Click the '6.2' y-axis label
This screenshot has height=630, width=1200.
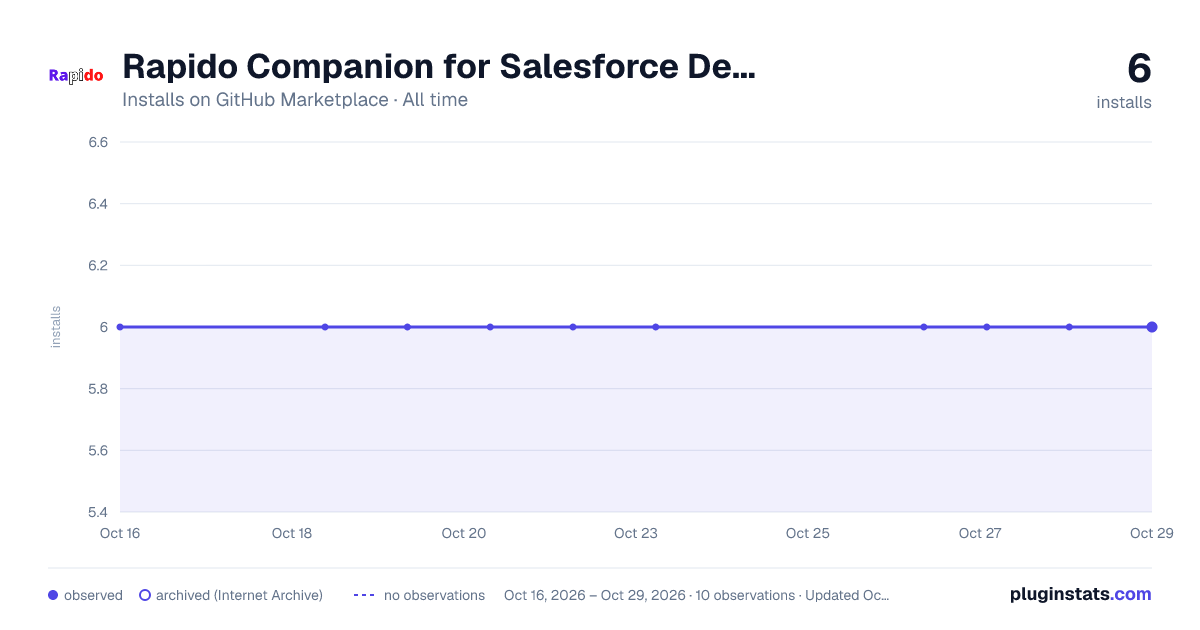[x=98, y=265]
